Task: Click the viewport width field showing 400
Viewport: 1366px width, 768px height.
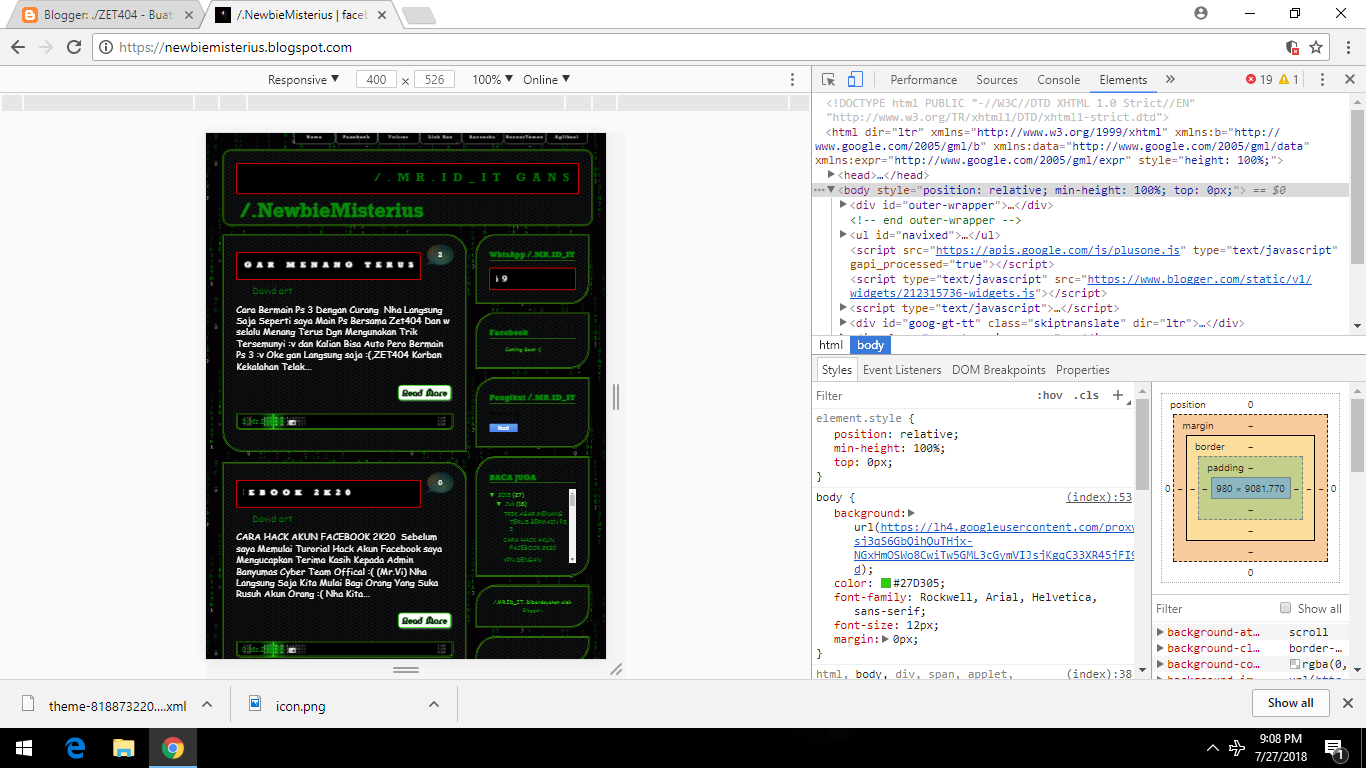Action: tap(376, 80)
